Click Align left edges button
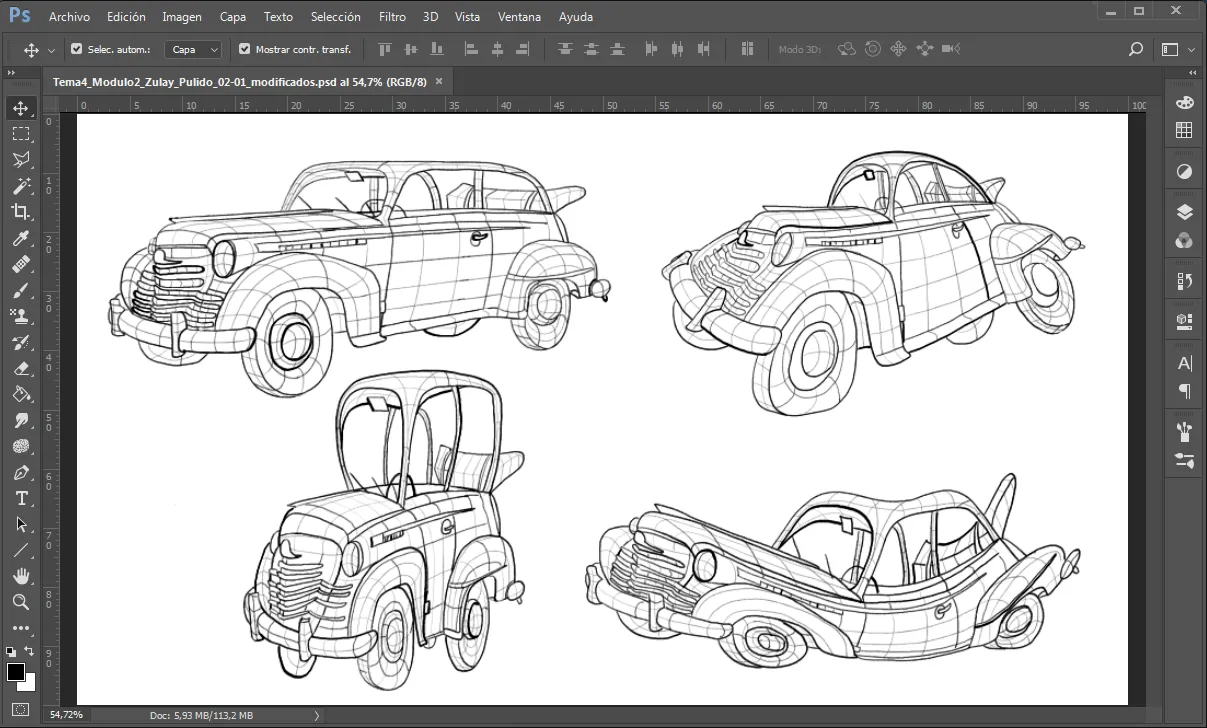The height and width of the screenshot is (728, 1207). click(x=471, y=49)
